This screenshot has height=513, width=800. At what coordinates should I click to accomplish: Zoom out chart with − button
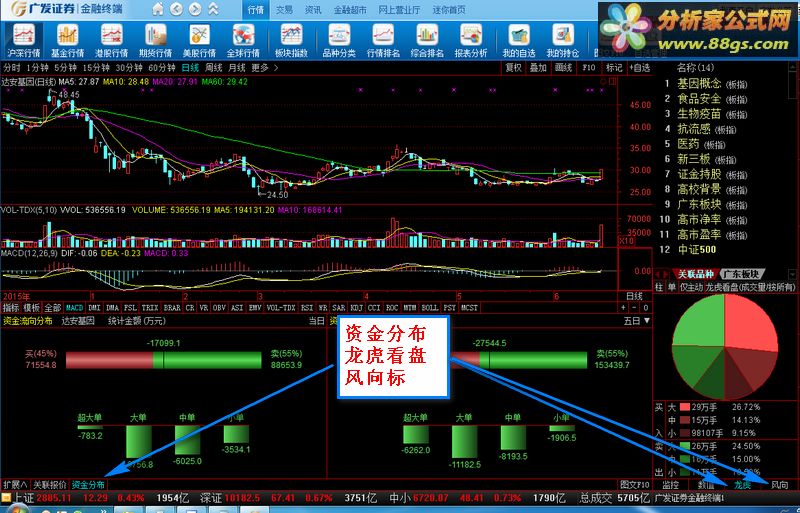tap(634, 308)
